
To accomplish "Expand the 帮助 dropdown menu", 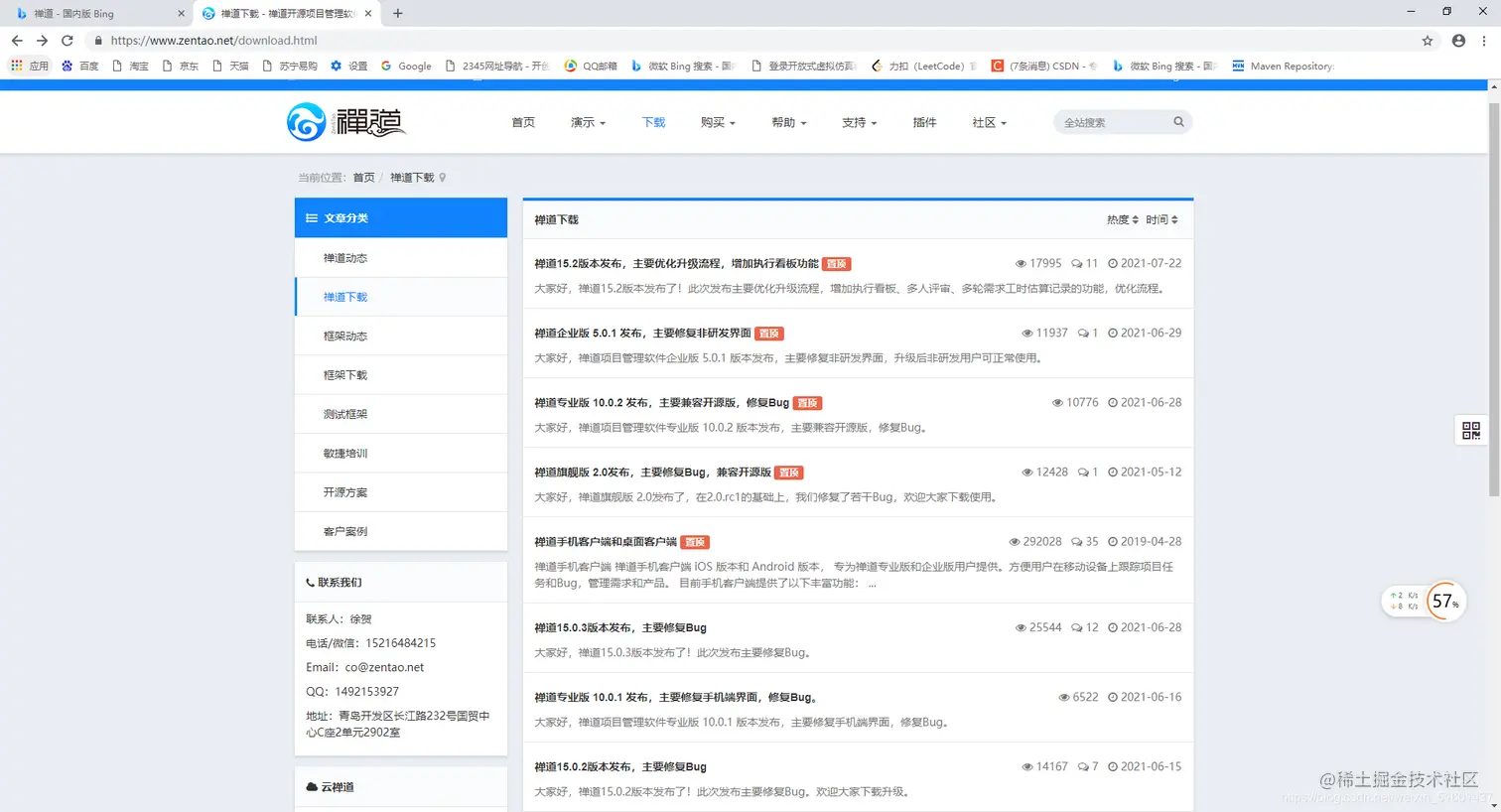I will [788, 122].
